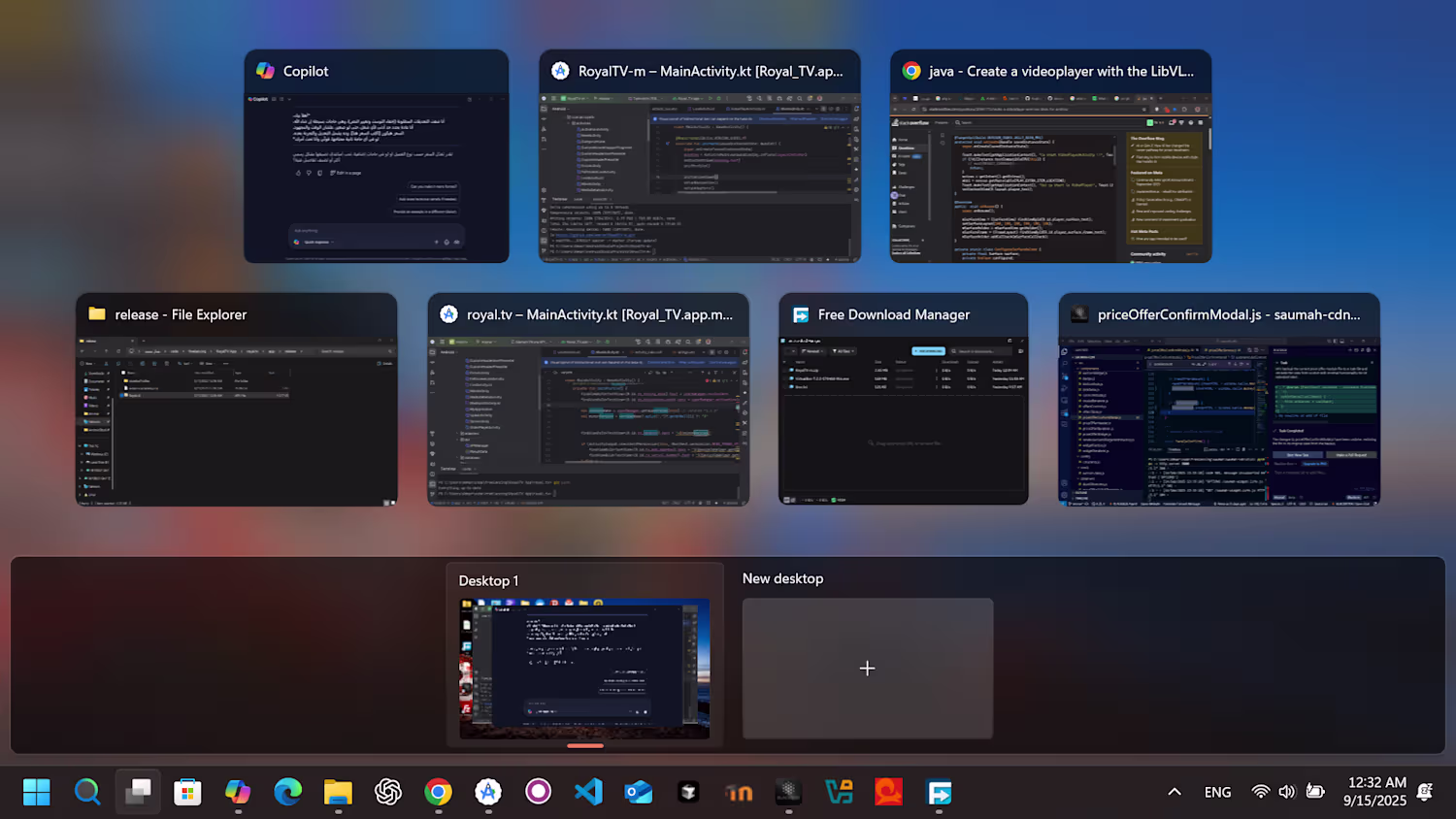Switch to the Free Download Manager window

coord(904,400)
